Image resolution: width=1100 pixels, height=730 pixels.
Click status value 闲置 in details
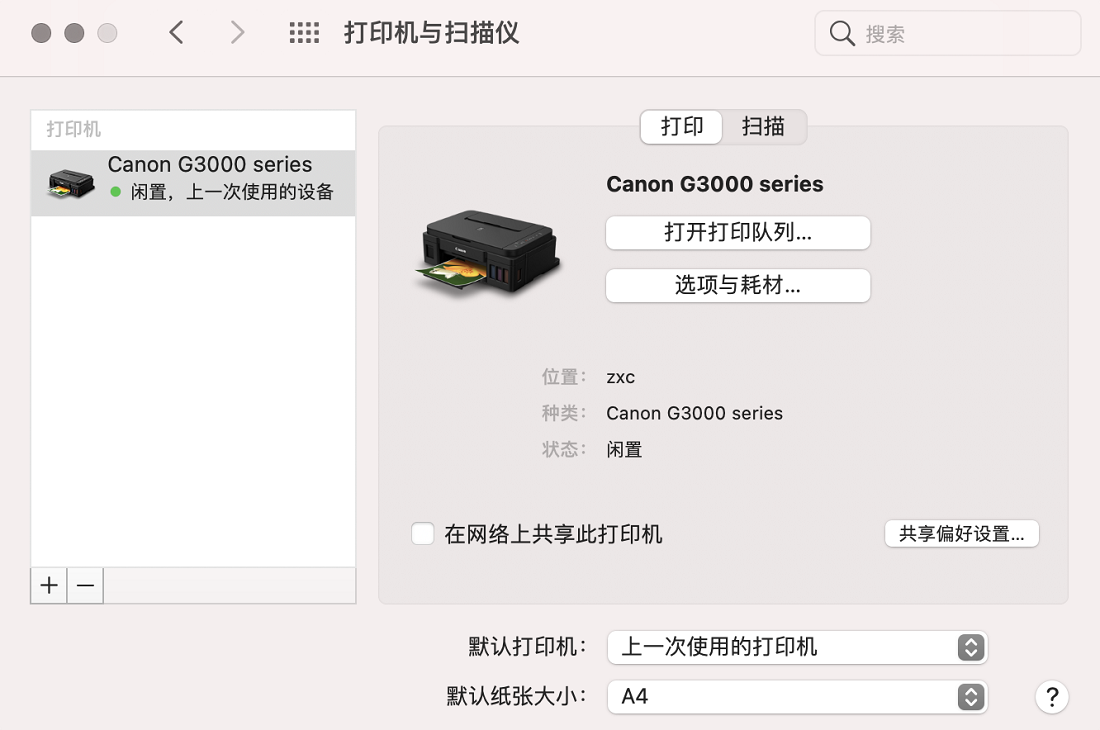(x=624, y=450)
